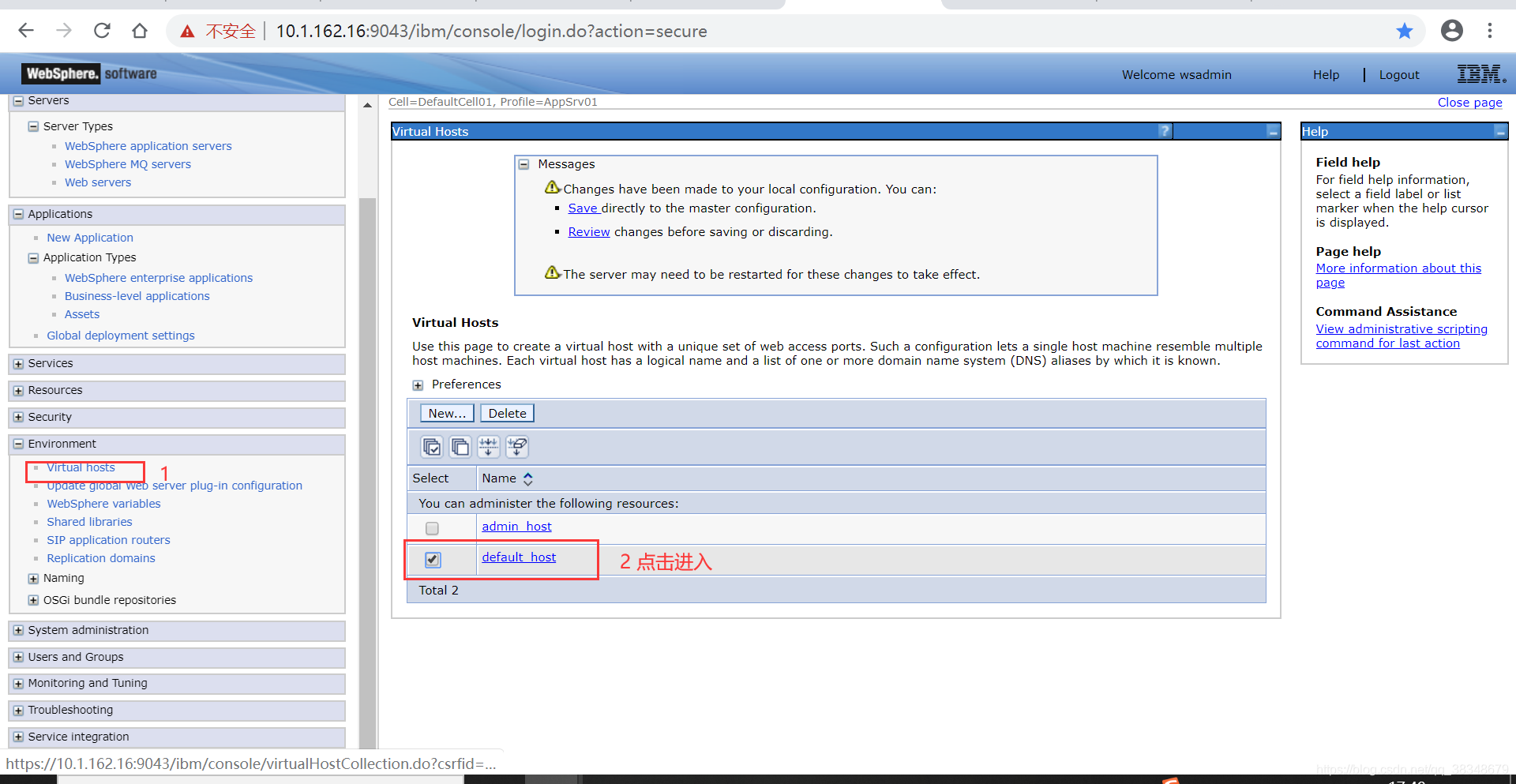Viewport: 1516px width, 784px height.
Task: Expand Users and Groups section
Action: (x=18, y=657)
